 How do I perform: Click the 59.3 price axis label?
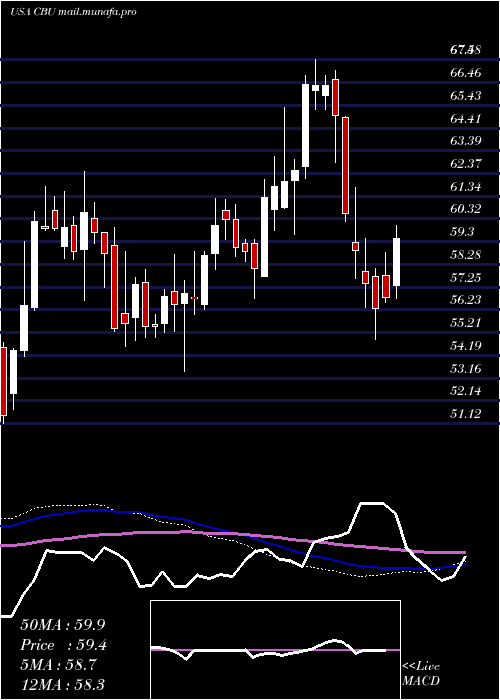462,232
